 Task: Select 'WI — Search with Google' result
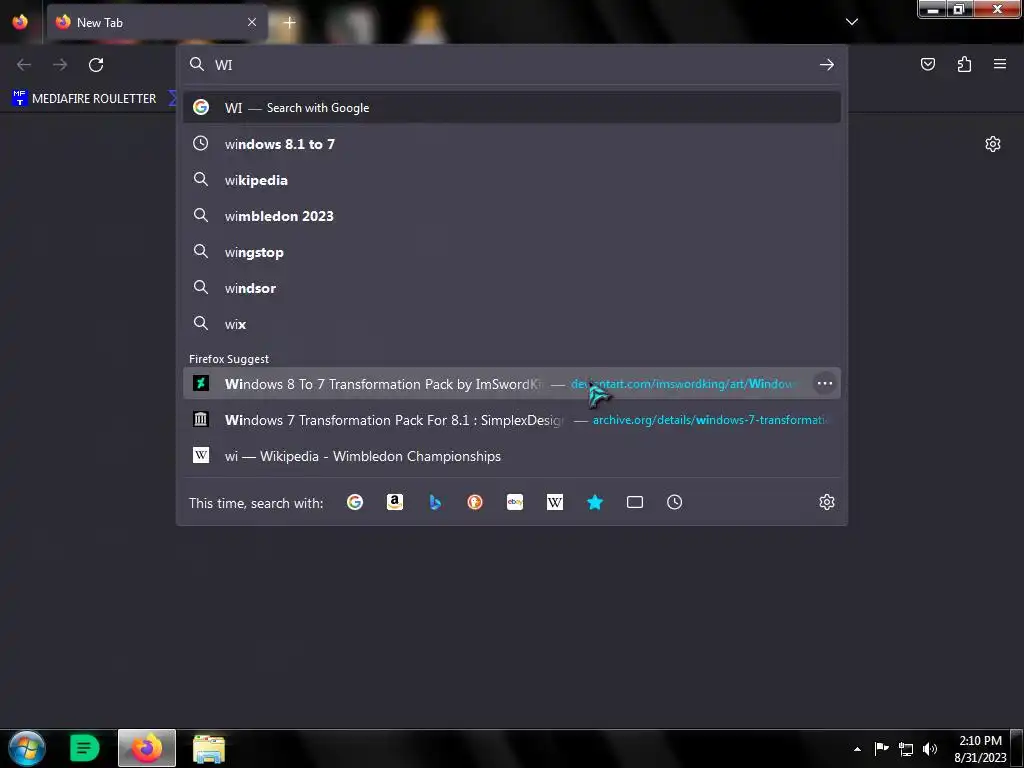point(512,108)
